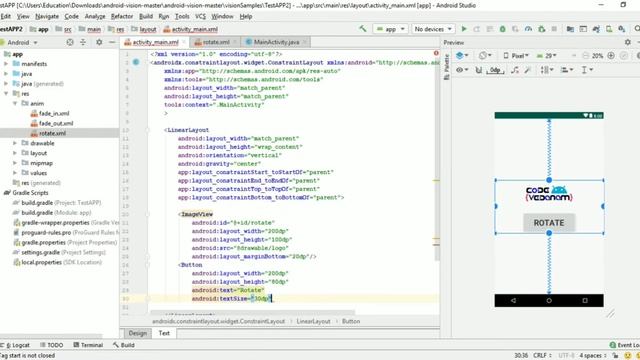Expand the values folder
The height and width of the screenshot is (360, 640).
click(15, 173)
